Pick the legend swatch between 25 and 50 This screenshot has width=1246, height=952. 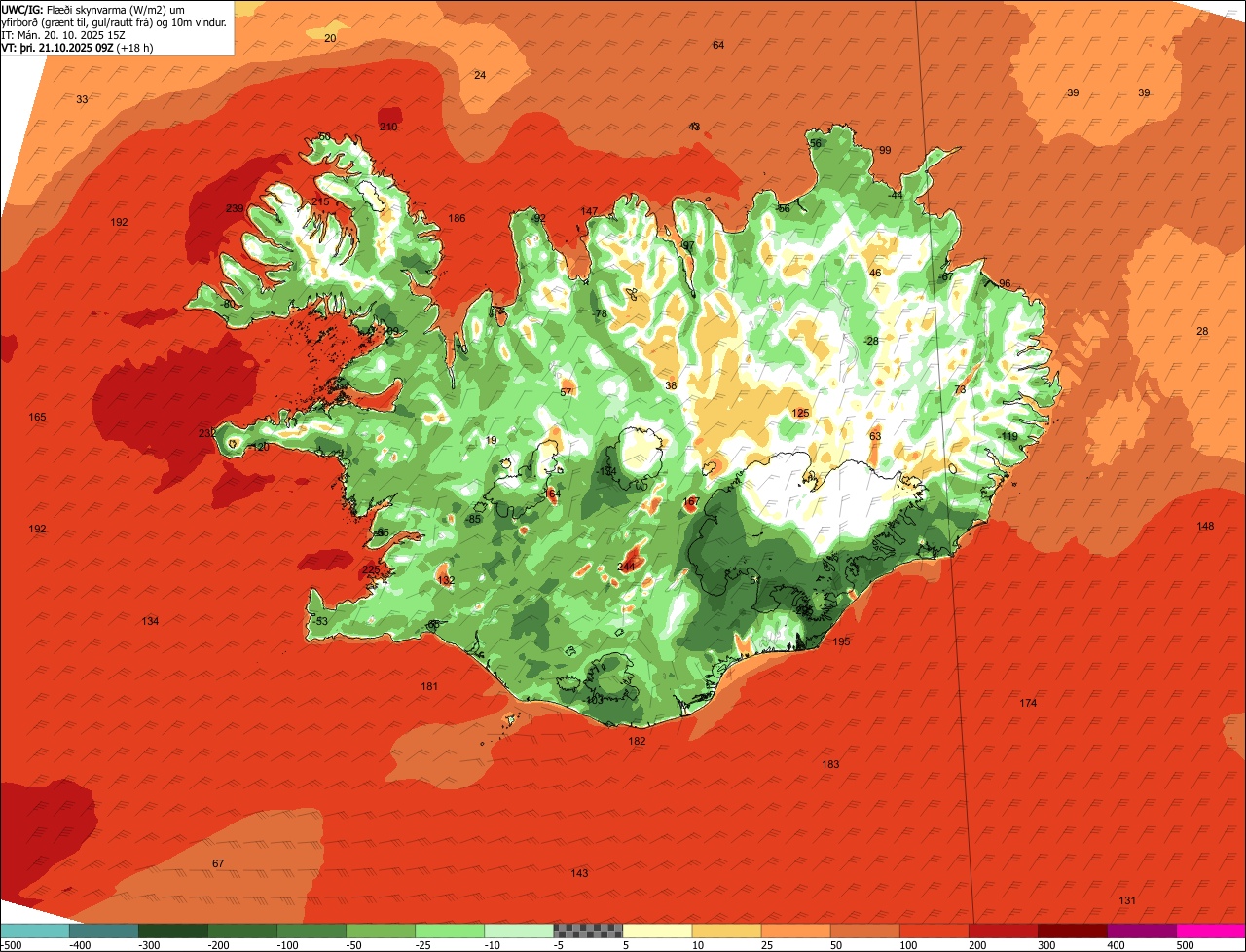[795, 931]
